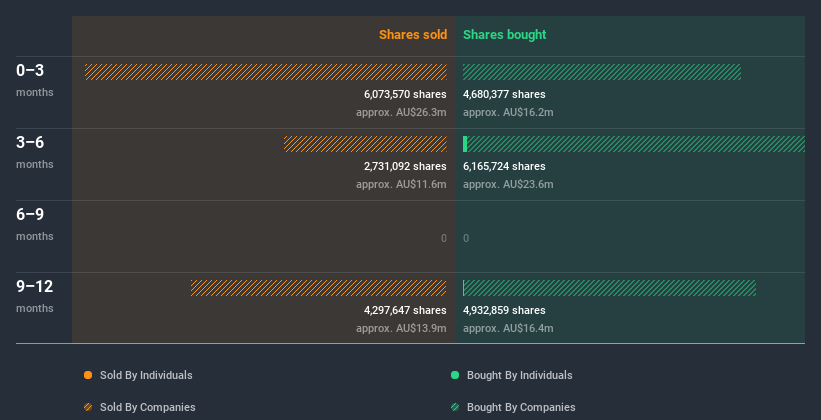821x420 pixels.
Task: Click the Shares sold column header
Action: [x=413, y=35]
